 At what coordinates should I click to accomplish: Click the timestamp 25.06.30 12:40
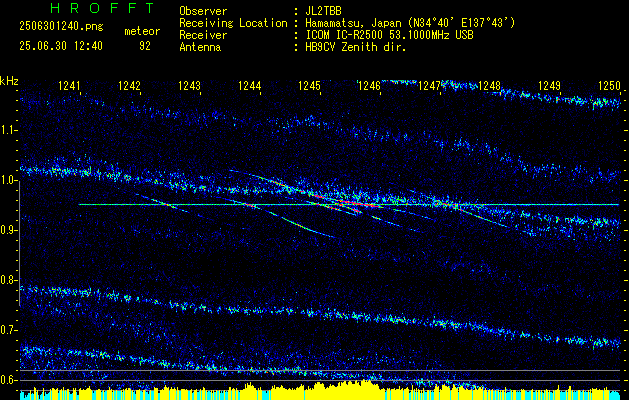pyautogui.click(x=61, y=46)
